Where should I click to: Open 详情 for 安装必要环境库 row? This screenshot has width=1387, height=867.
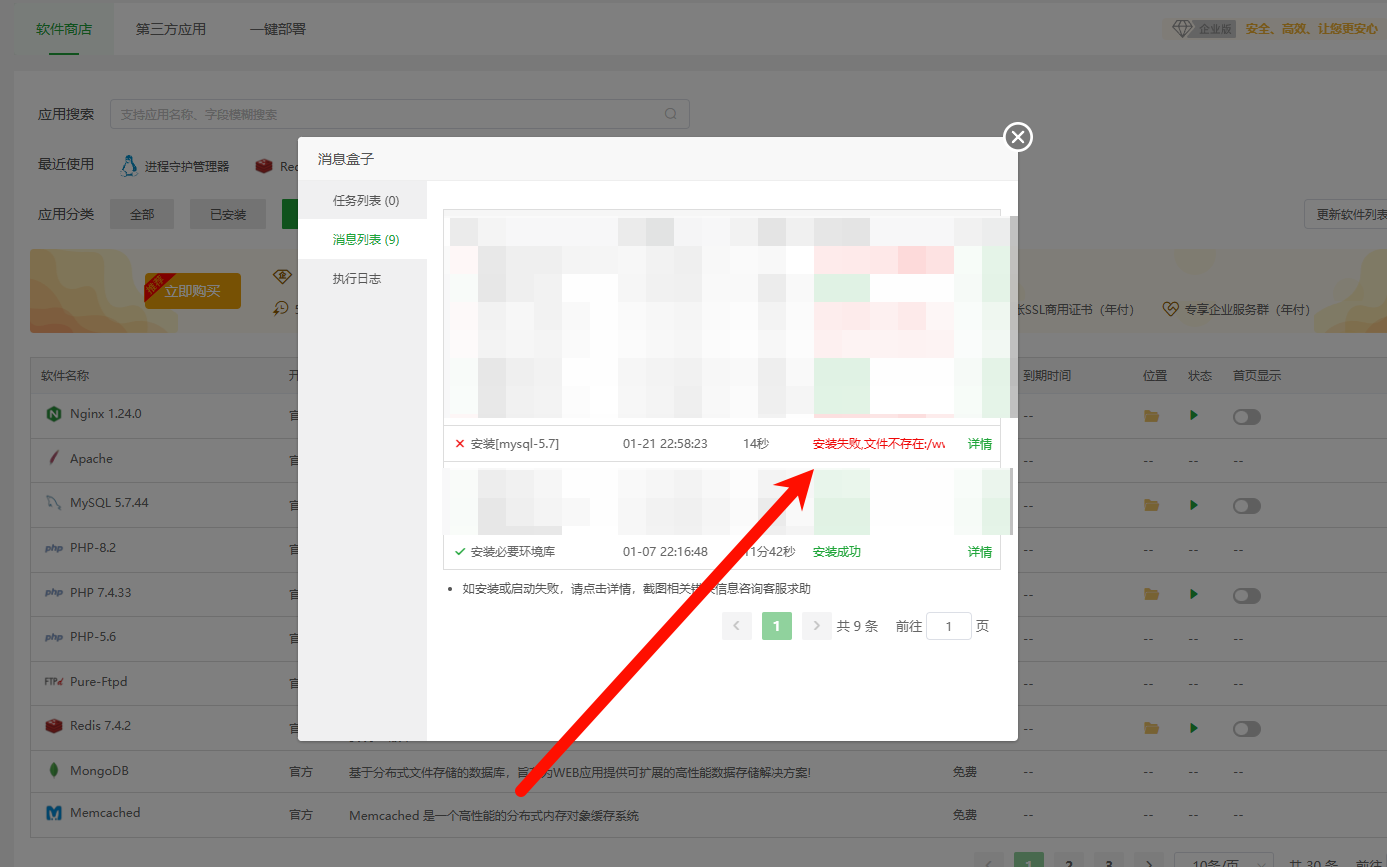tap(980, 552)
